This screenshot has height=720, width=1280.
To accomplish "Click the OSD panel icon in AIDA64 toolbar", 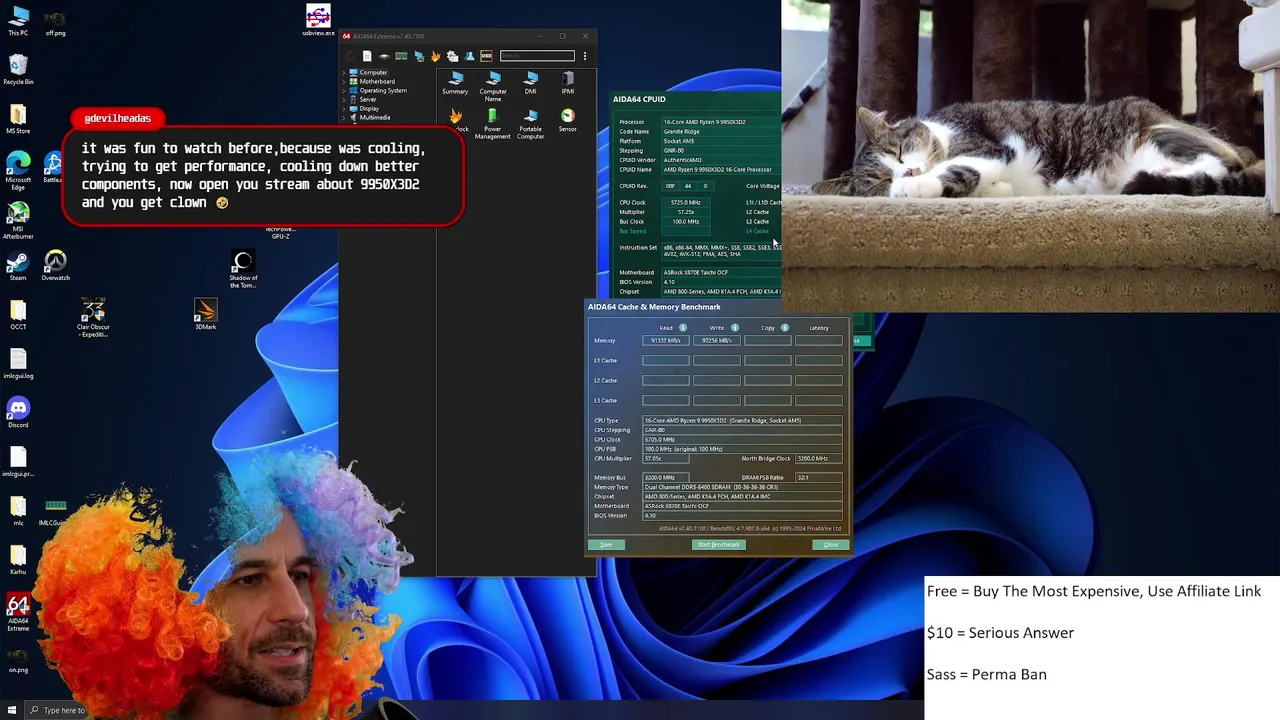I will coord(486,56).
